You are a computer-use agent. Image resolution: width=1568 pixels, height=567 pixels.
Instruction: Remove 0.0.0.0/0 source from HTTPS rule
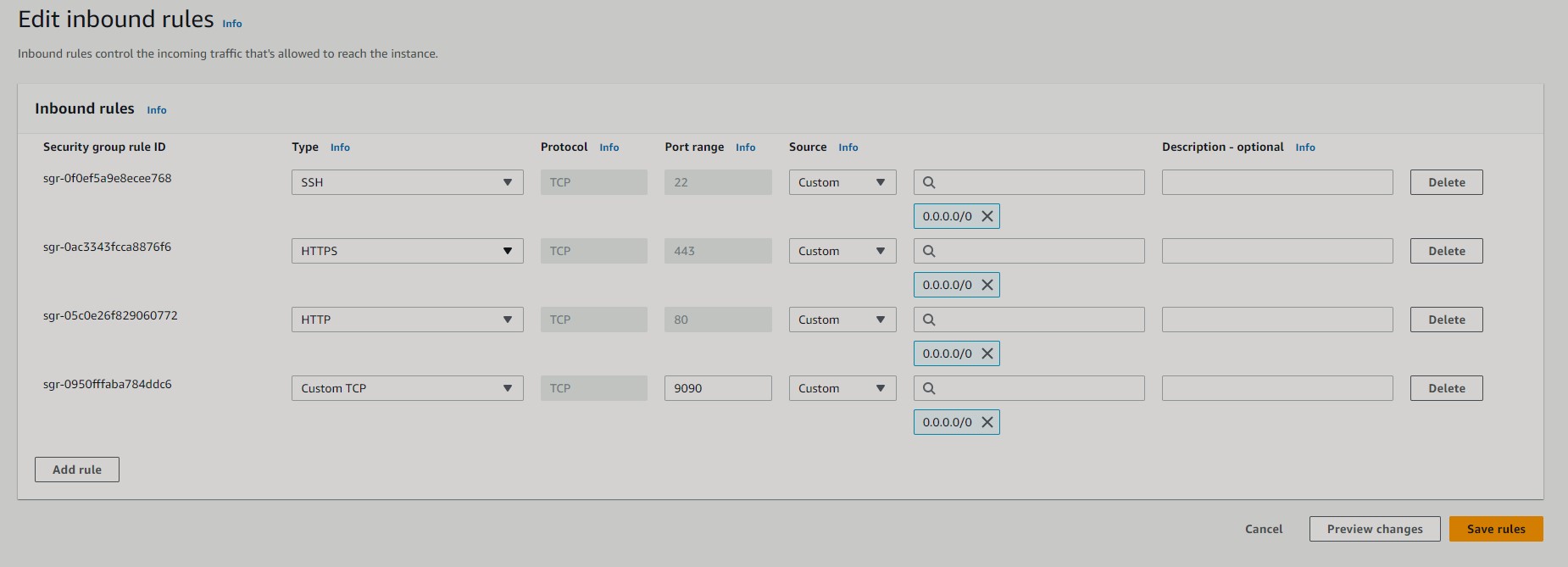[x=987, y=285]
